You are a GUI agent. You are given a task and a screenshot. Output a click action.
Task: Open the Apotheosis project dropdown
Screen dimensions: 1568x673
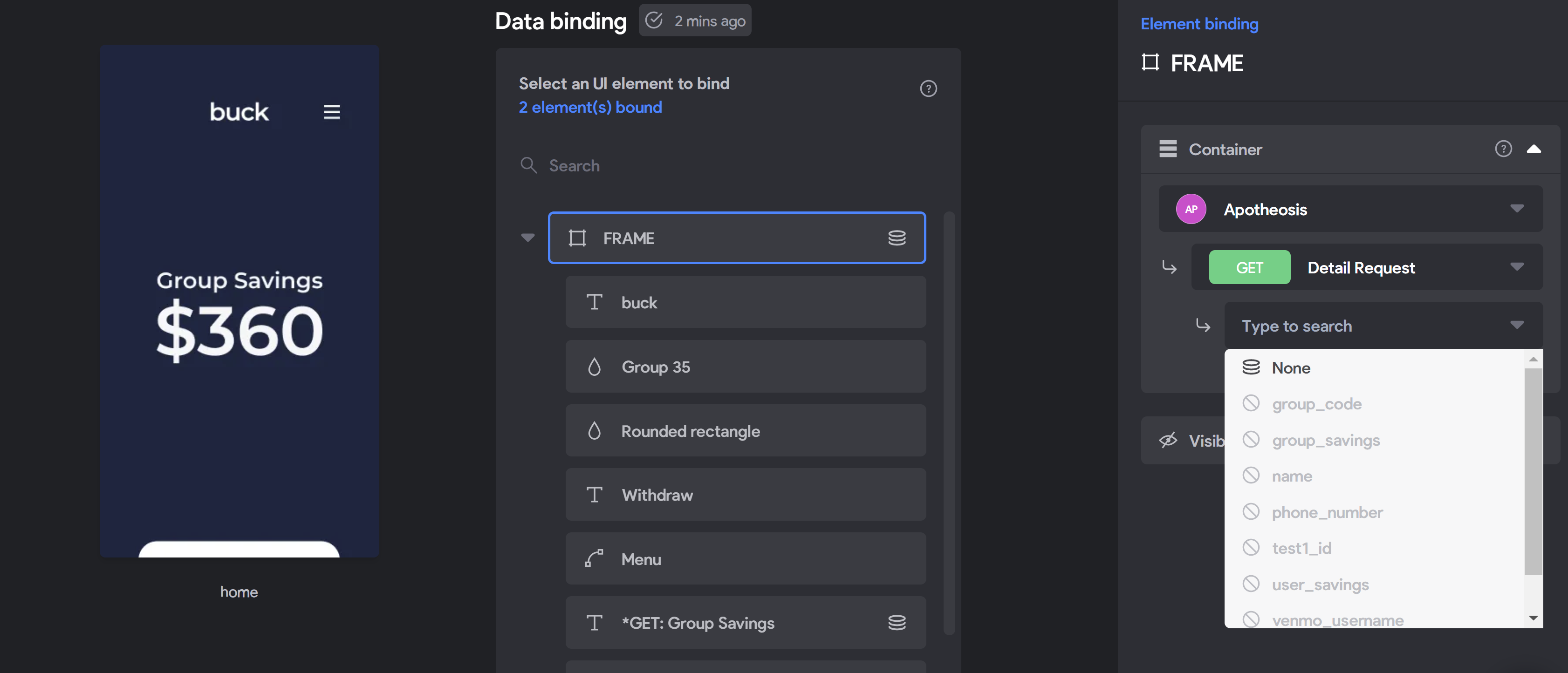point(1350,209)
